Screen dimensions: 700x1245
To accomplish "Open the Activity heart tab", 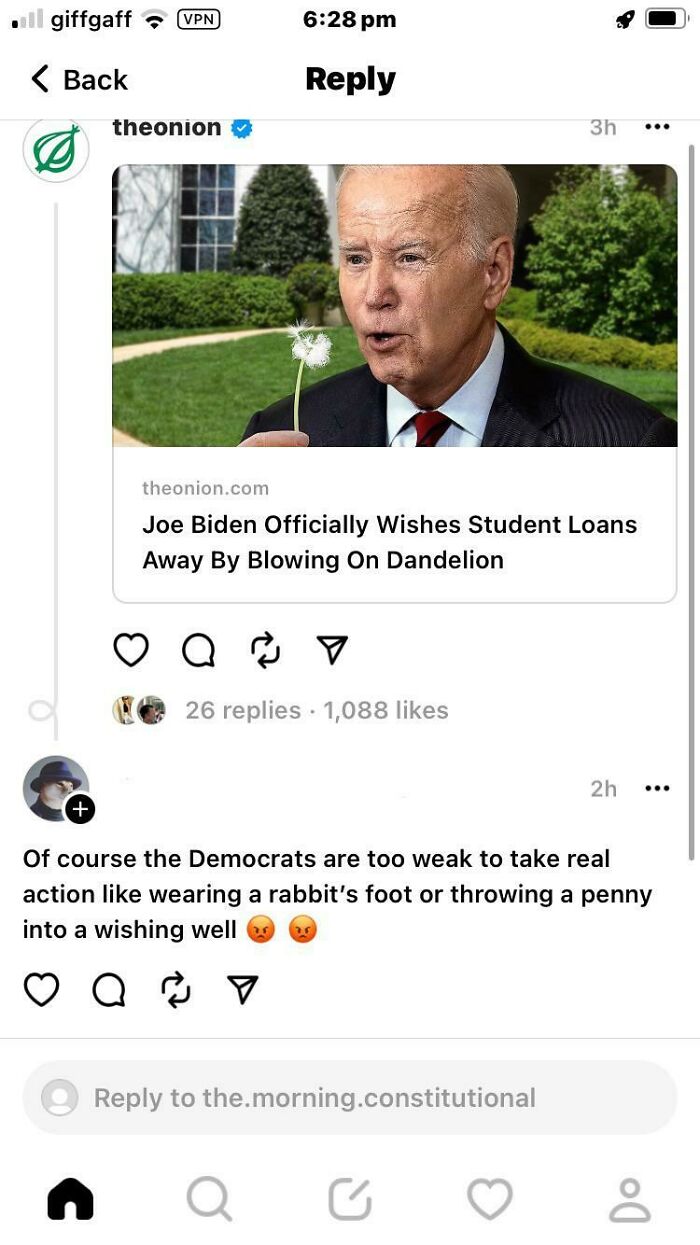I will (489, 1196).
